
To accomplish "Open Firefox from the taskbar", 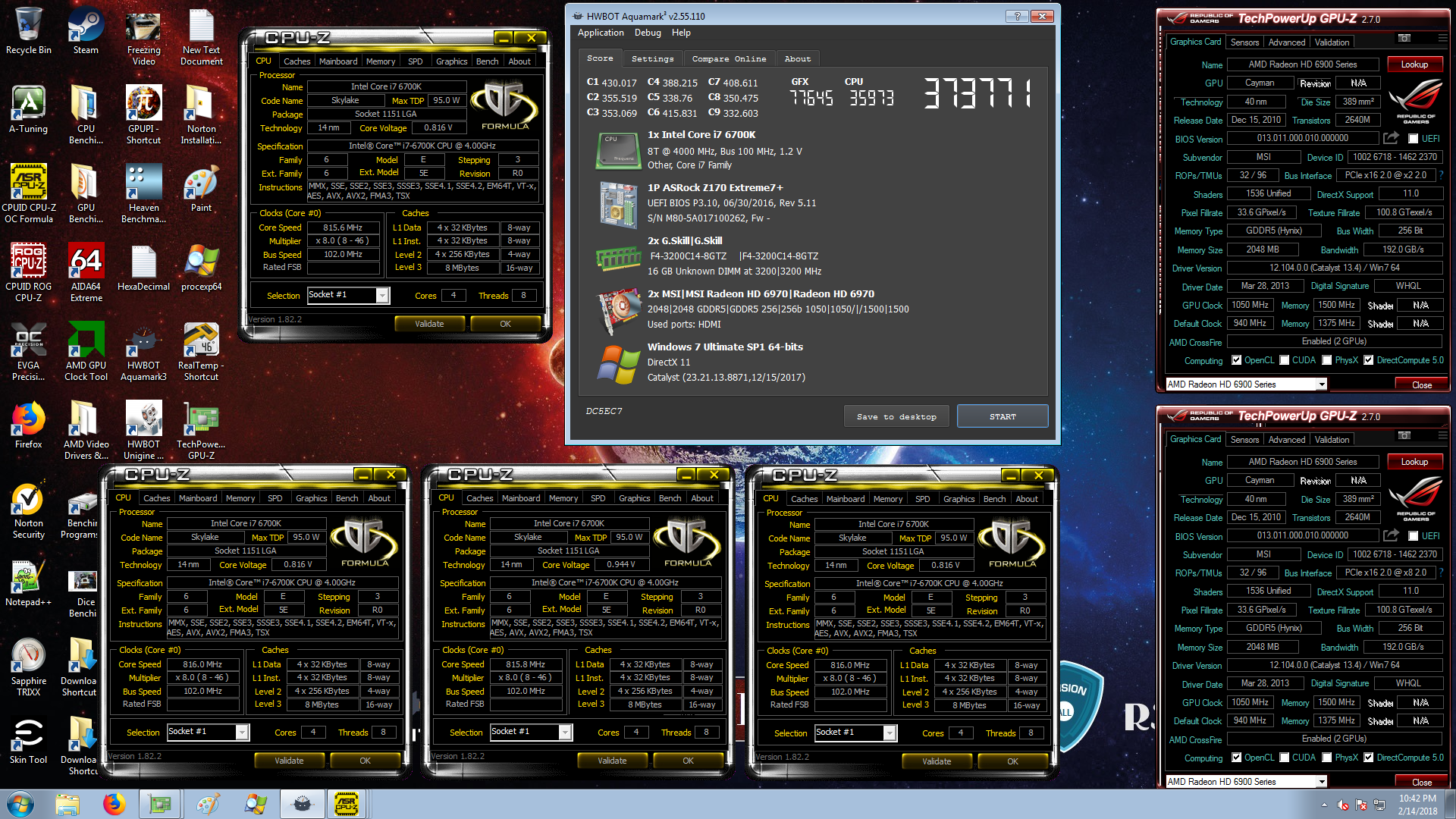I will pos(114,804).
